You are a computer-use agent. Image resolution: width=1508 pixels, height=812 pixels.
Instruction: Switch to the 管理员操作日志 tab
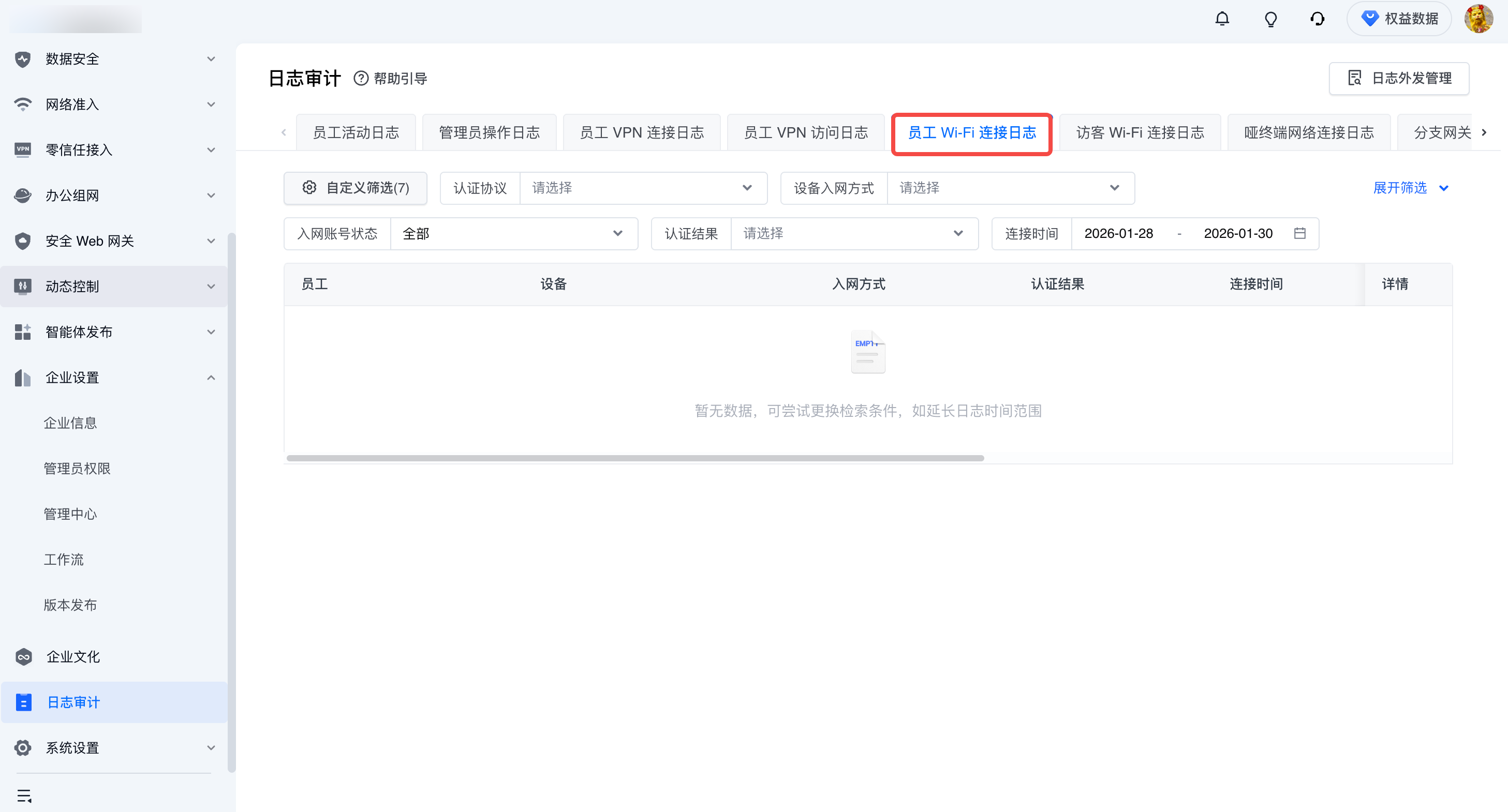pyautogui.click(x=490, y=132)
